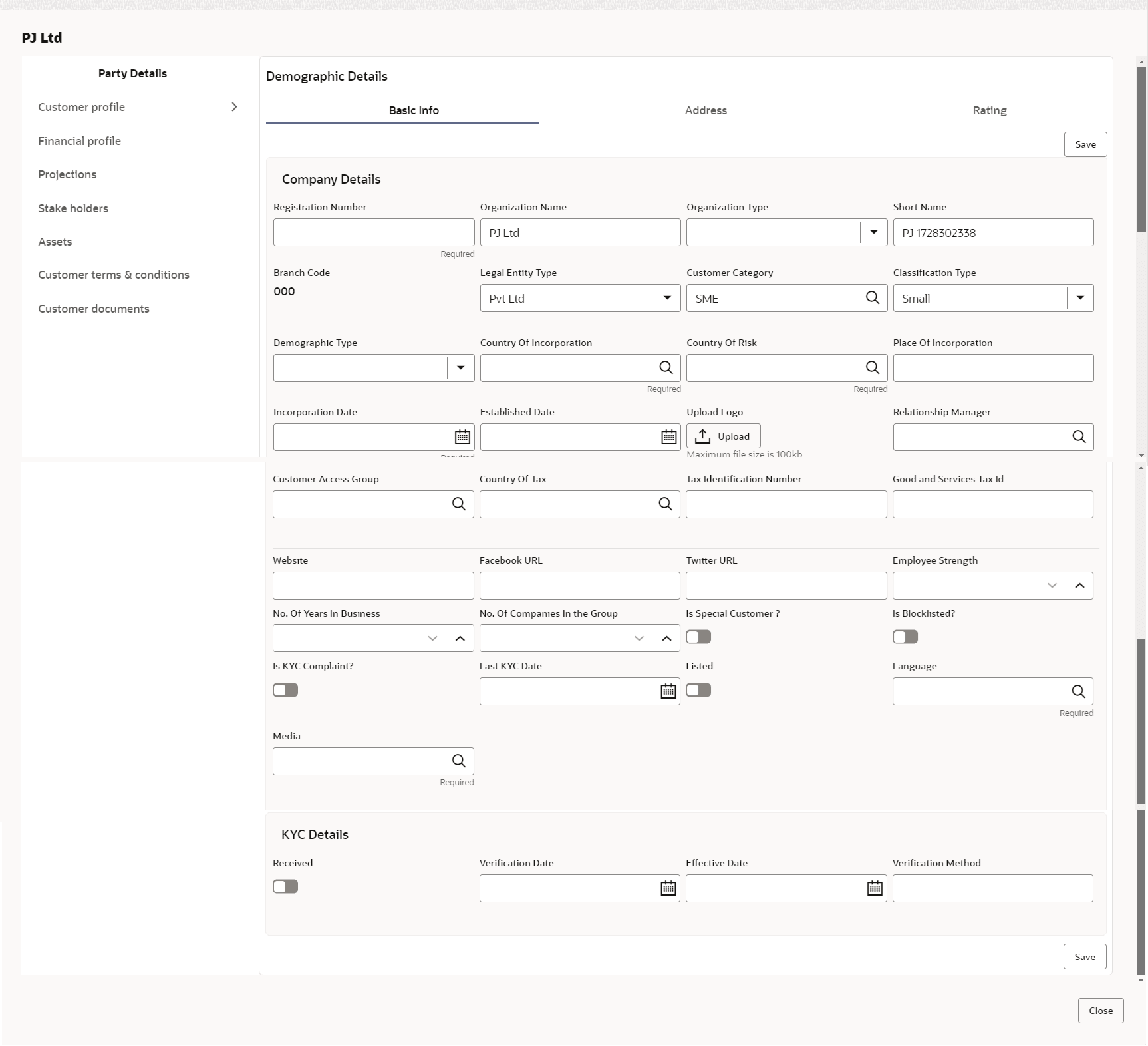Click the Upload logo button
Screen dimensions: 1148x1046
[x=723, y=436]
